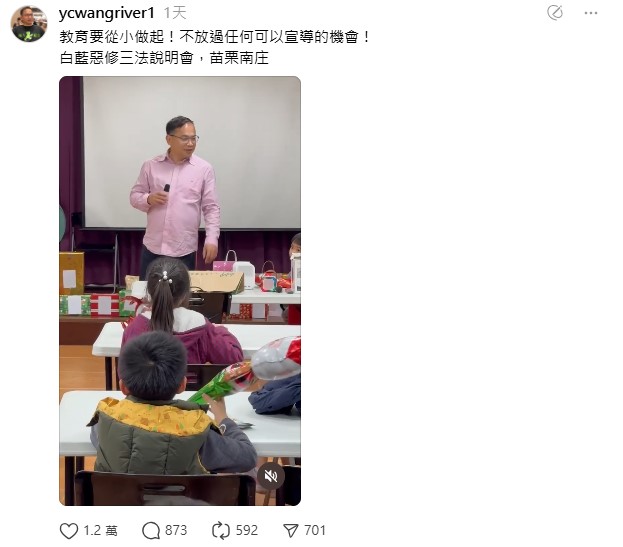Visit the ycwangriver1 username link
The height and width of the screenshot is (547, 623).
[106, 14]
